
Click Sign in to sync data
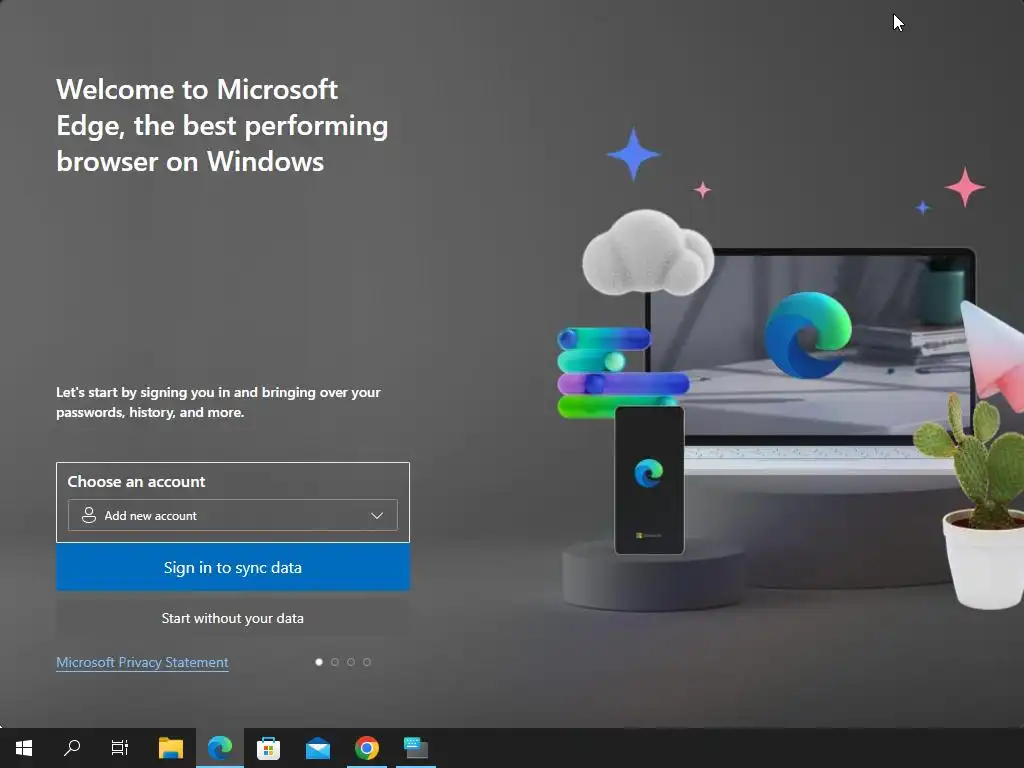[x=233, y=568]
